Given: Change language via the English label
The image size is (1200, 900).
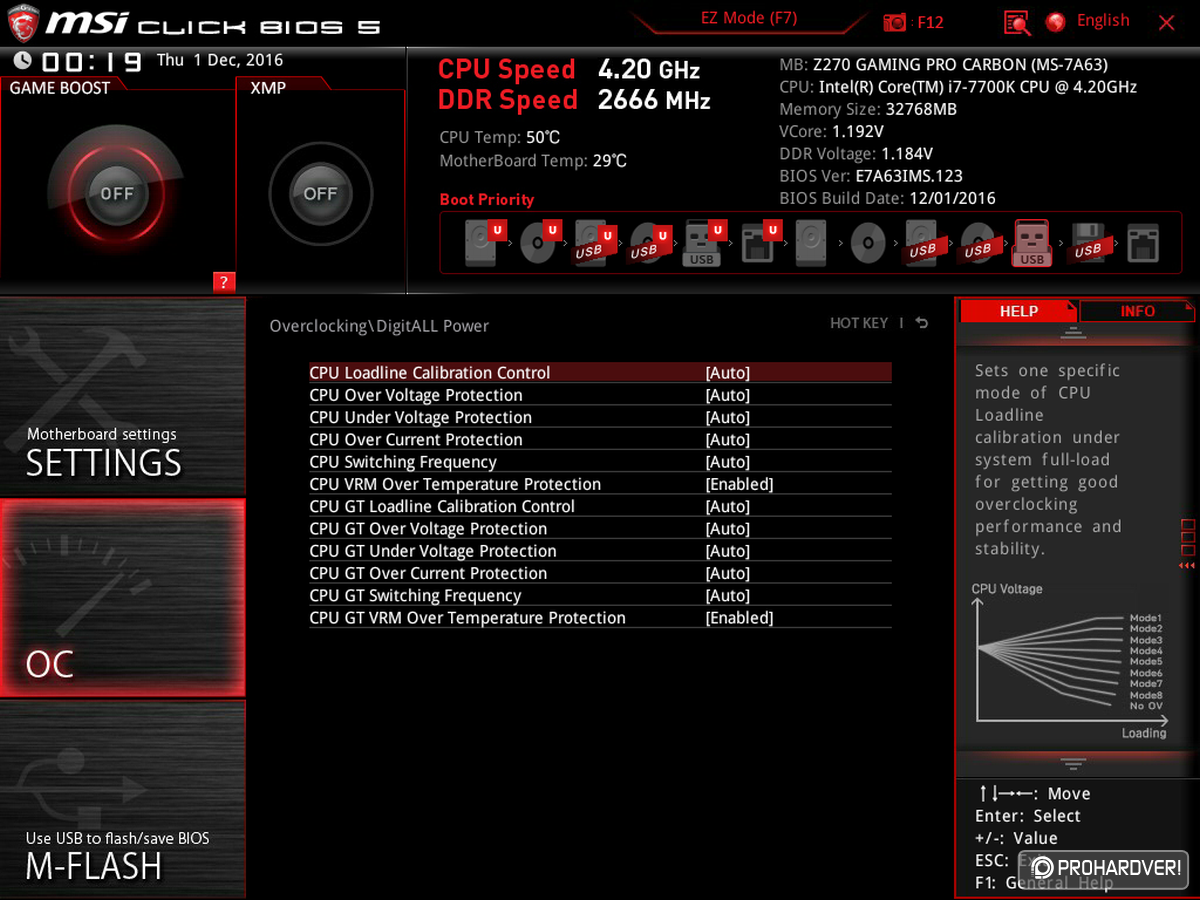Looking at the screenshot, I should (x=1103, y=21).
